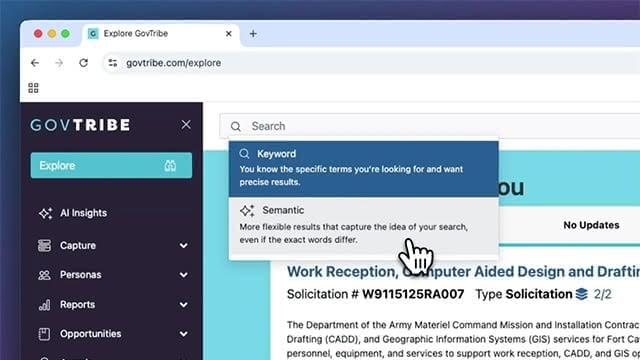Expand the Capture chevron
Screen dimensions: 640x360
(x=184, y=246)
